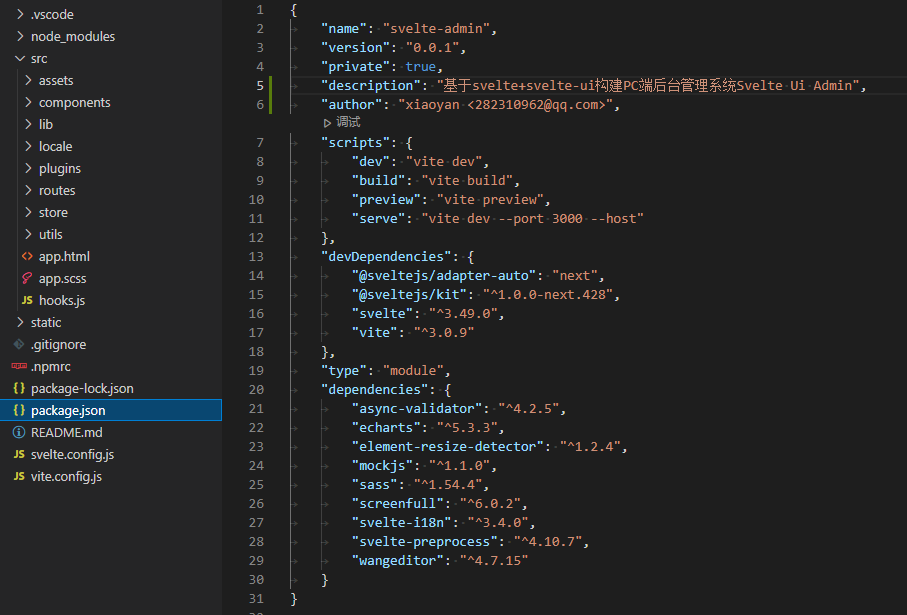Expand the routes folder chevron
The image size is (907, 615).
(x=28, y=190)
